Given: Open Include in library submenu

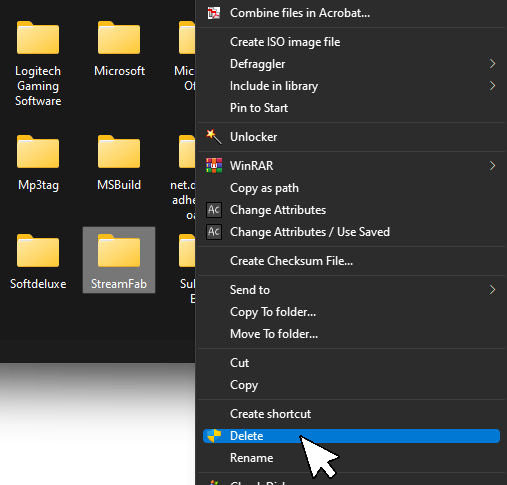Looking at the screenshot, I should click(x=351, y=86).
